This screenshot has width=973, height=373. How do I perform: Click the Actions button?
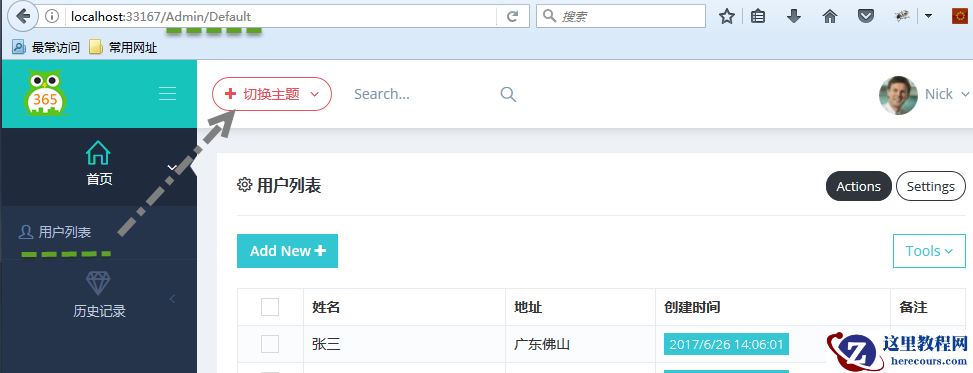(859, 186)
